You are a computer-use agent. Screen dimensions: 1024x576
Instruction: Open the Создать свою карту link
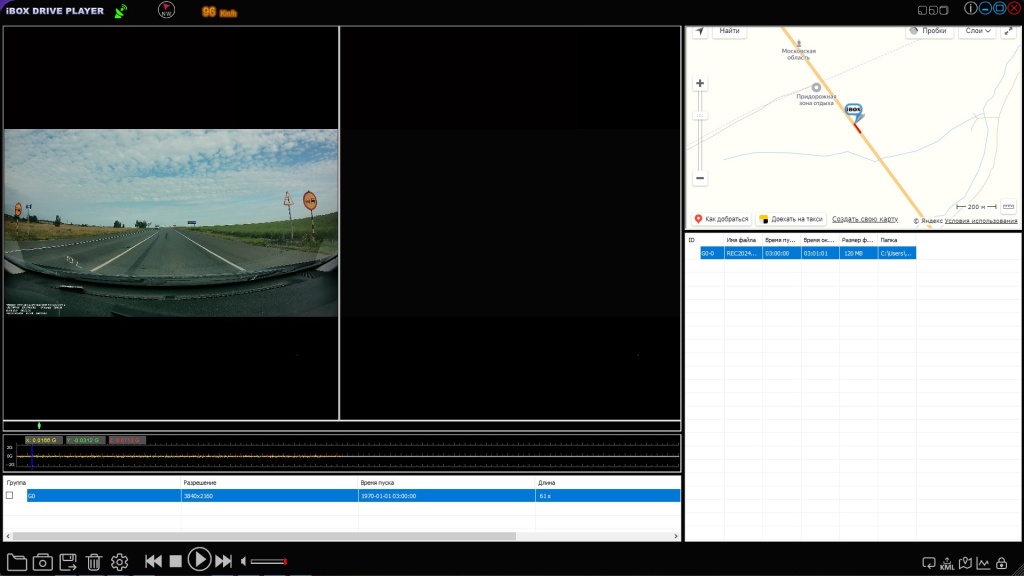tap(864, 219)
